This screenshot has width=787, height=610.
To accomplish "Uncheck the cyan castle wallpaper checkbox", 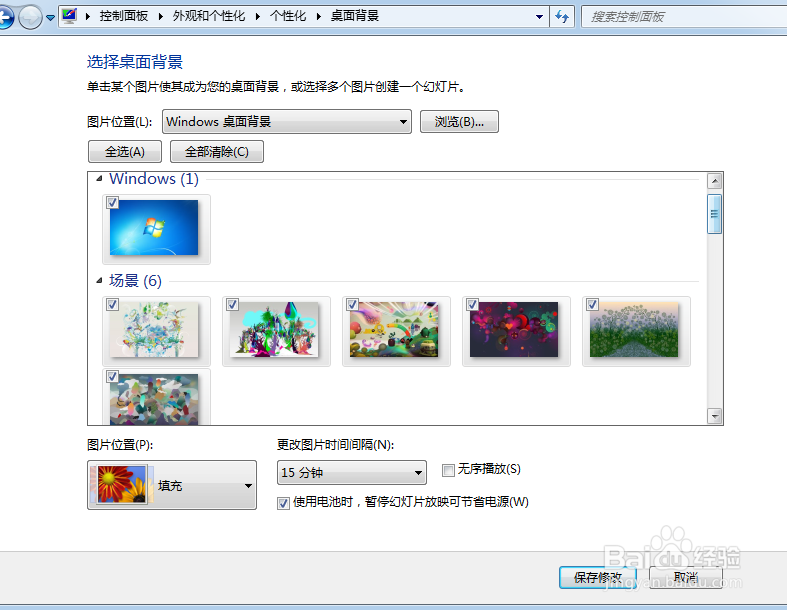I will (x=232, y=304).
